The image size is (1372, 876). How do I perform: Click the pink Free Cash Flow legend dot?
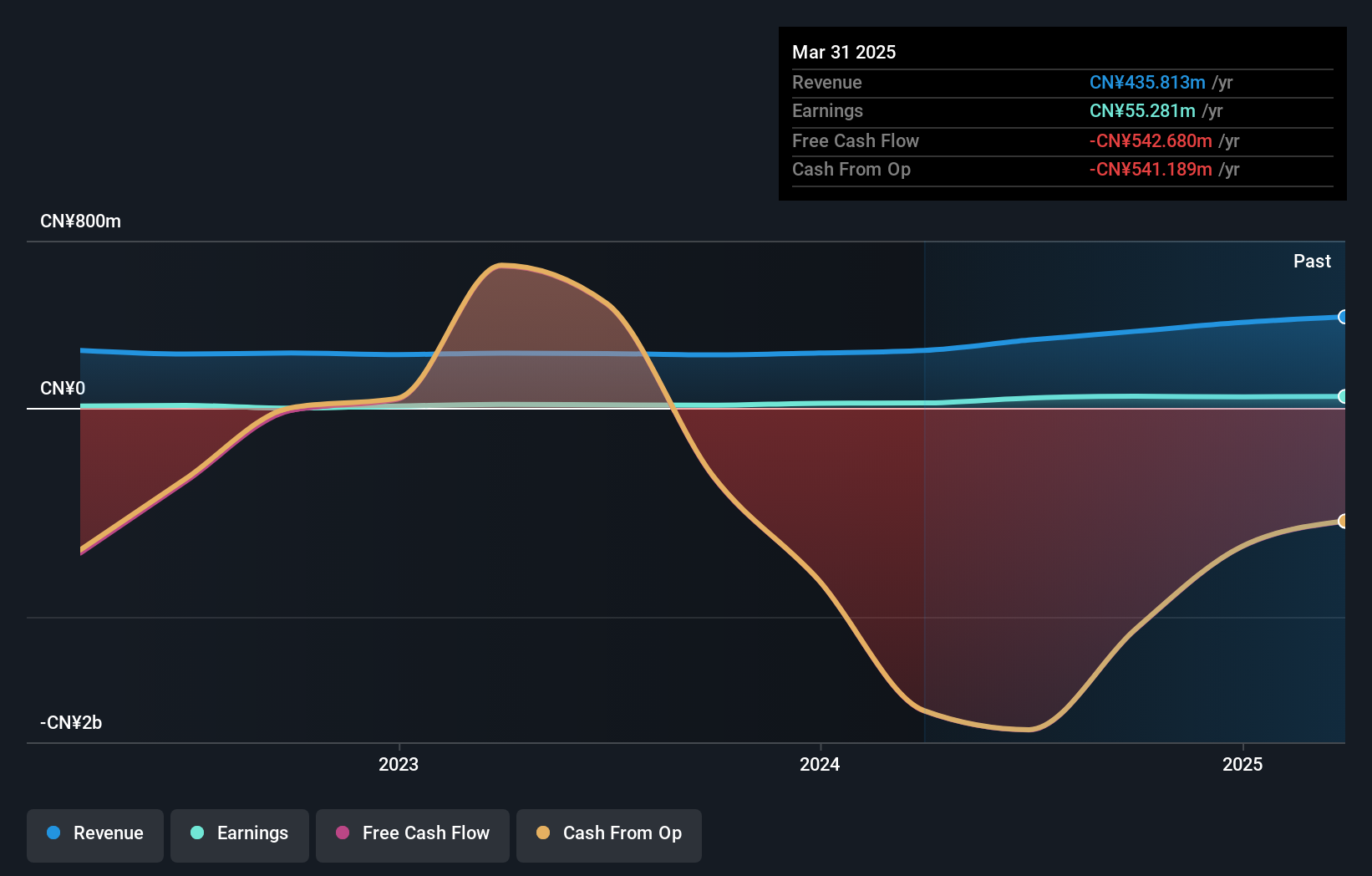(343, 833)
